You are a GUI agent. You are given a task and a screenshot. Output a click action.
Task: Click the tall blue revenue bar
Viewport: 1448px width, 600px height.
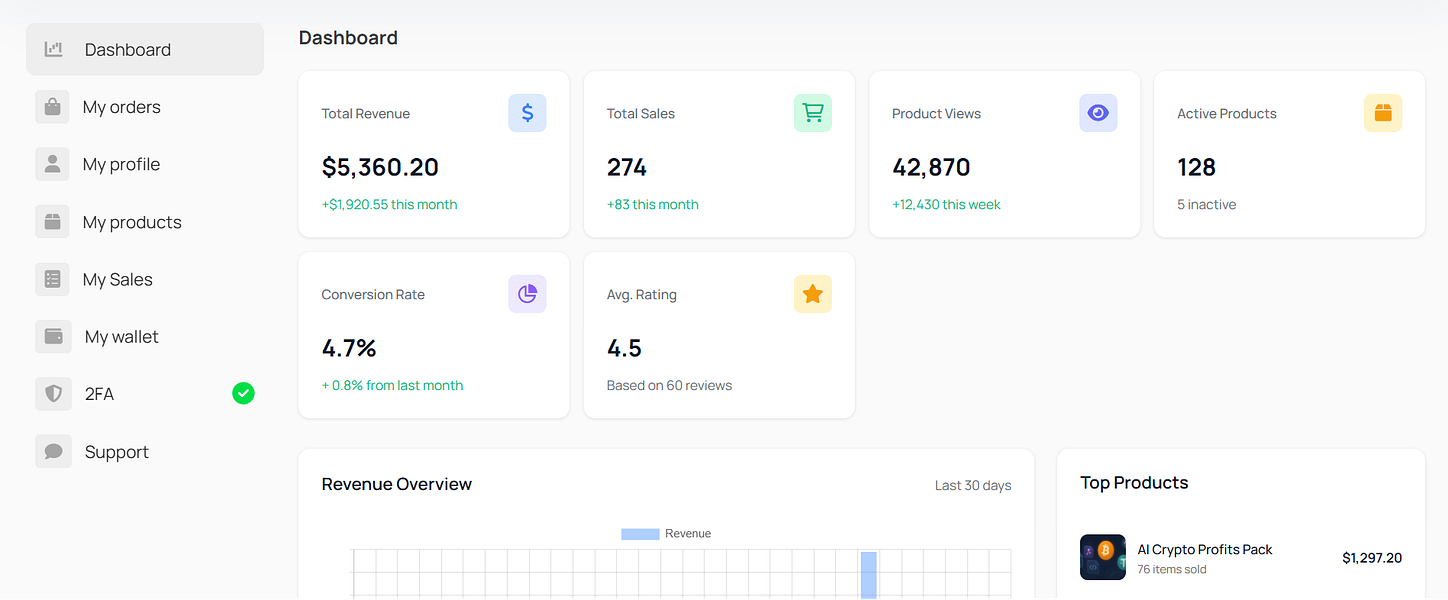(869, 575)
